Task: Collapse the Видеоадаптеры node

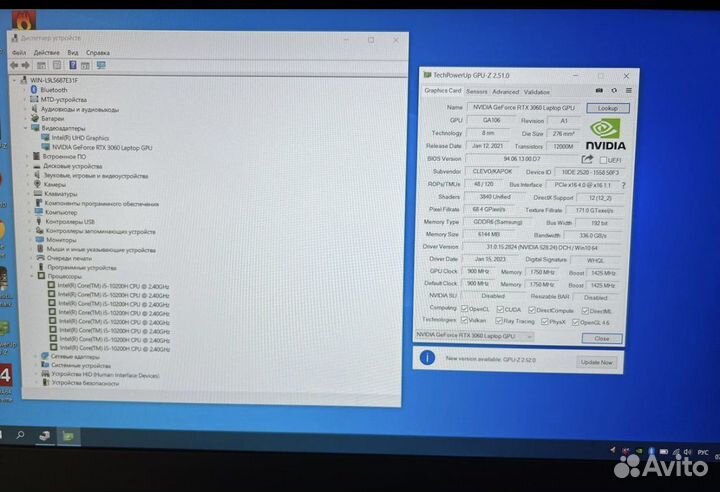Action: point(26,128)
